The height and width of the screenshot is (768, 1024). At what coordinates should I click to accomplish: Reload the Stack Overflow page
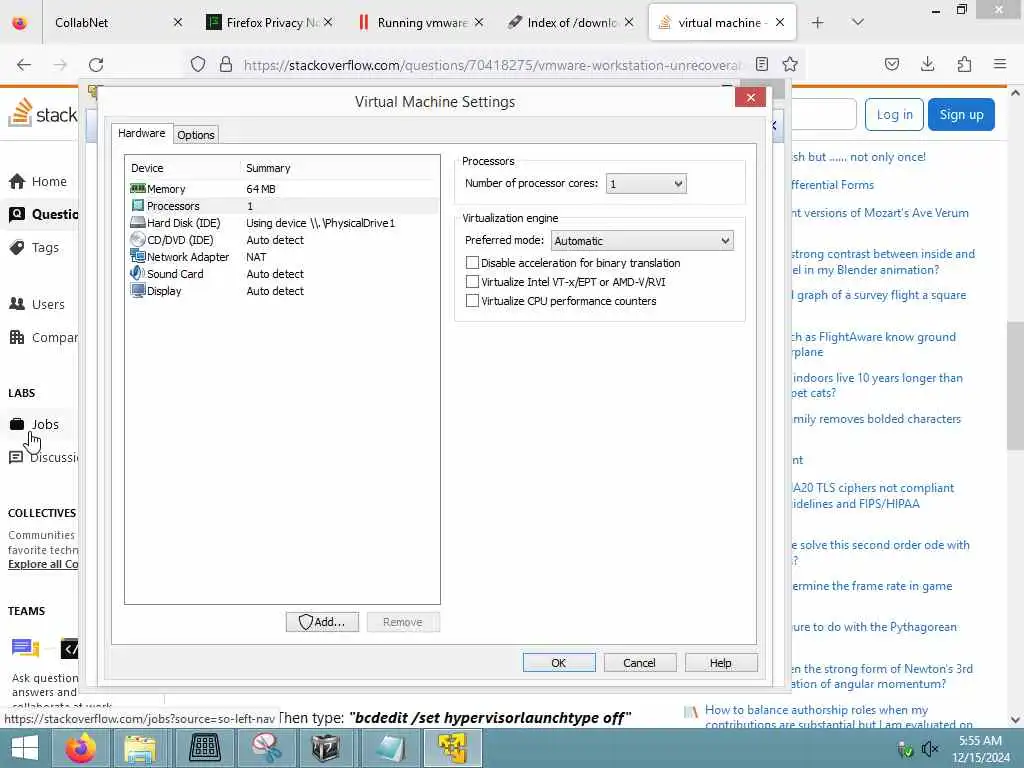tap(96, 65)
